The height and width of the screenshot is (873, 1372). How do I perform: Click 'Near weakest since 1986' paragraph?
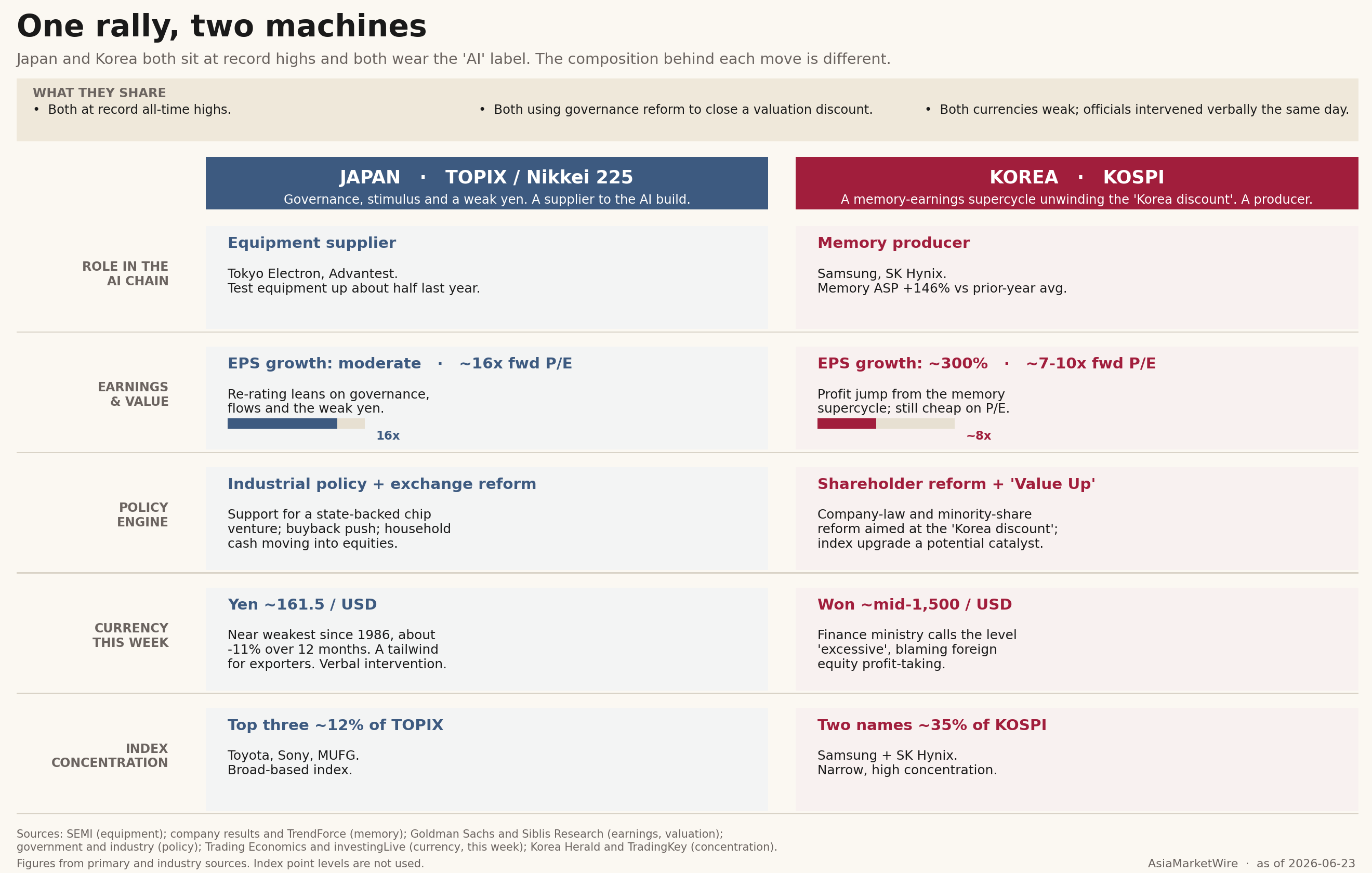point(337,650)
